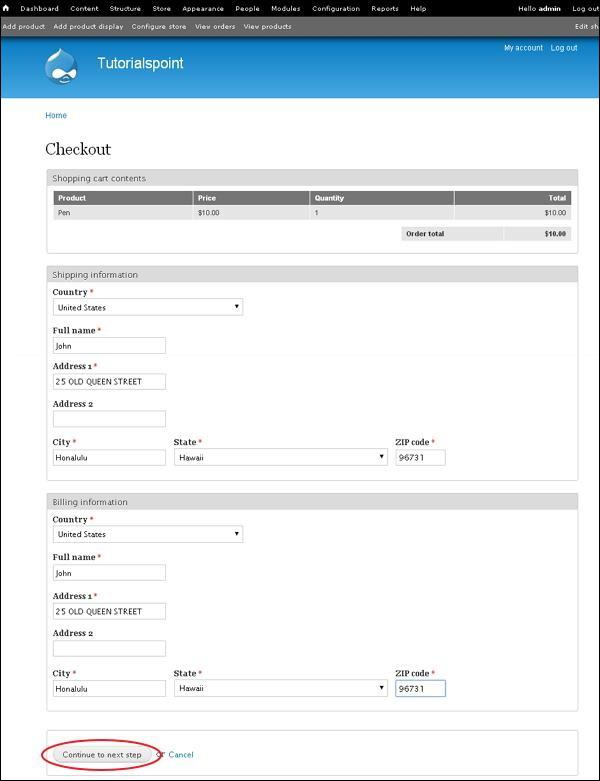Click the admin user link
Screen dimensions: 600x781
[x=549, y=8]
